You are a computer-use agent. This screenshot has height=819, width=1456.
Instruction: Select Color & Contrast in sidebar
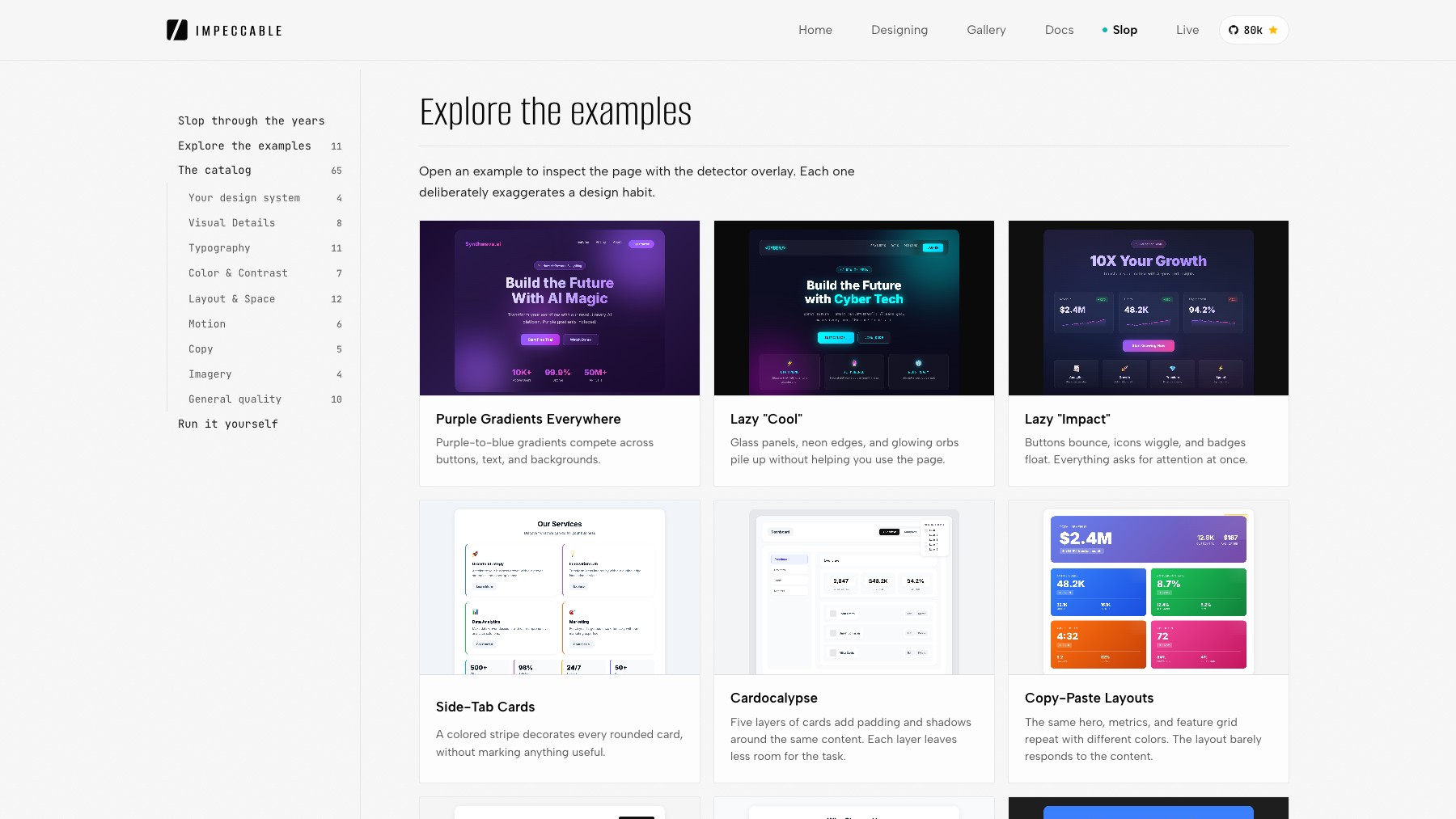click(265, 272)
